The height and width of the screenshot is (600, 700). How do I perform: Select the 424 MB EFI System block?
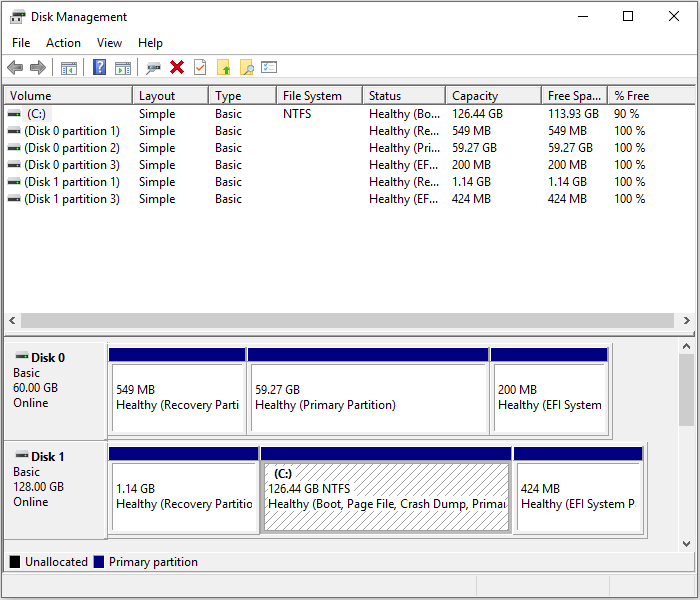578,490
